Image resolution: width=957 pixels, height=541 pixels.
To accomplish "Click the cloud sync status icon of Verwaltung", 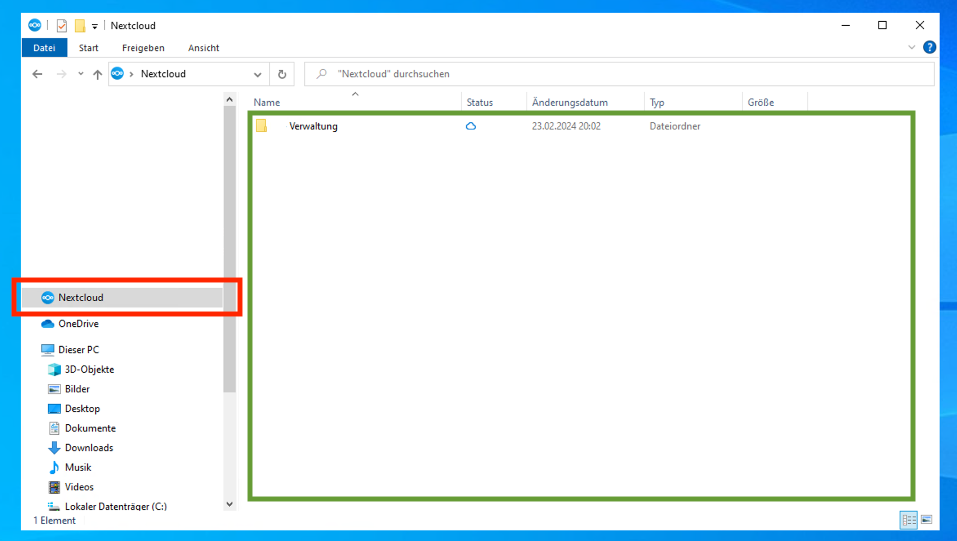I will [471, 127].
